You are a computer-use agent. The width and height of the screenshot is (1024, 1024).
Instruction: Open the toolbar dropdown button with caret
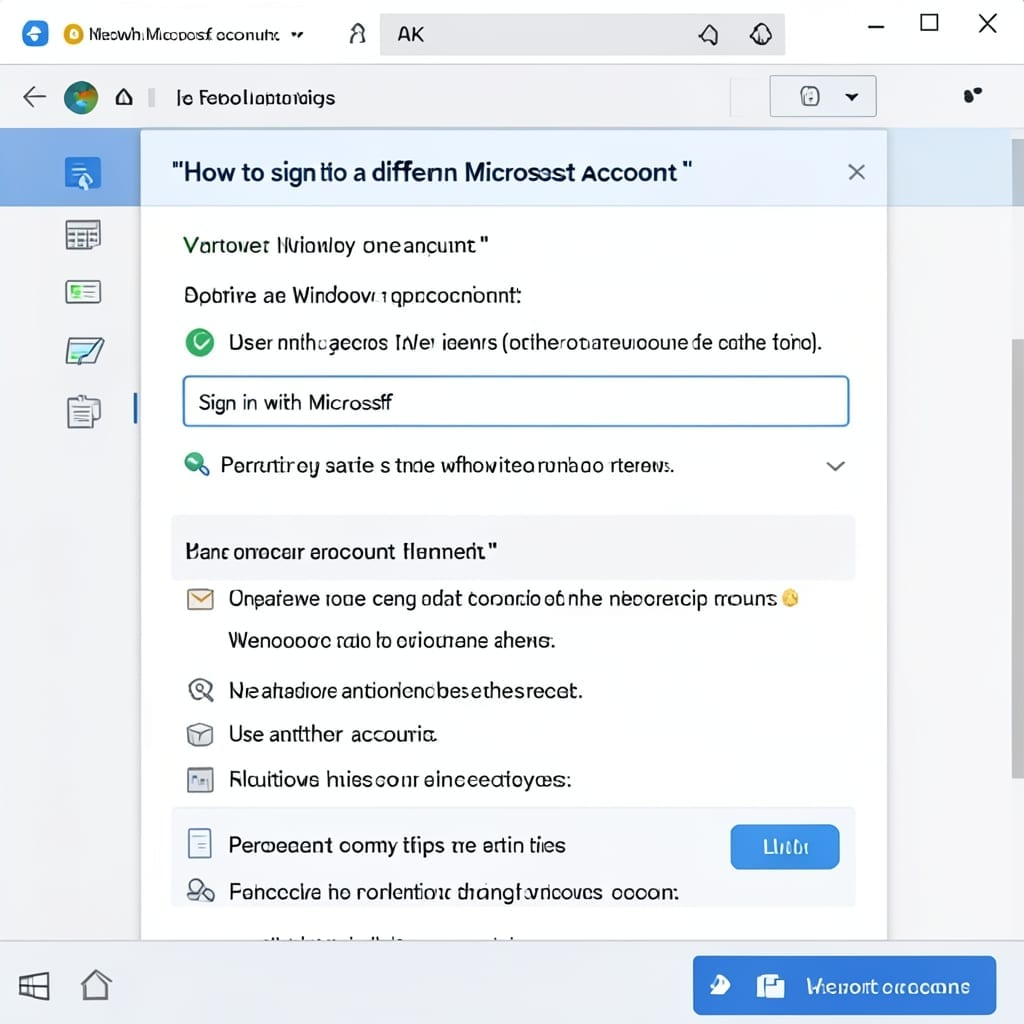click(x=823, y=97)
